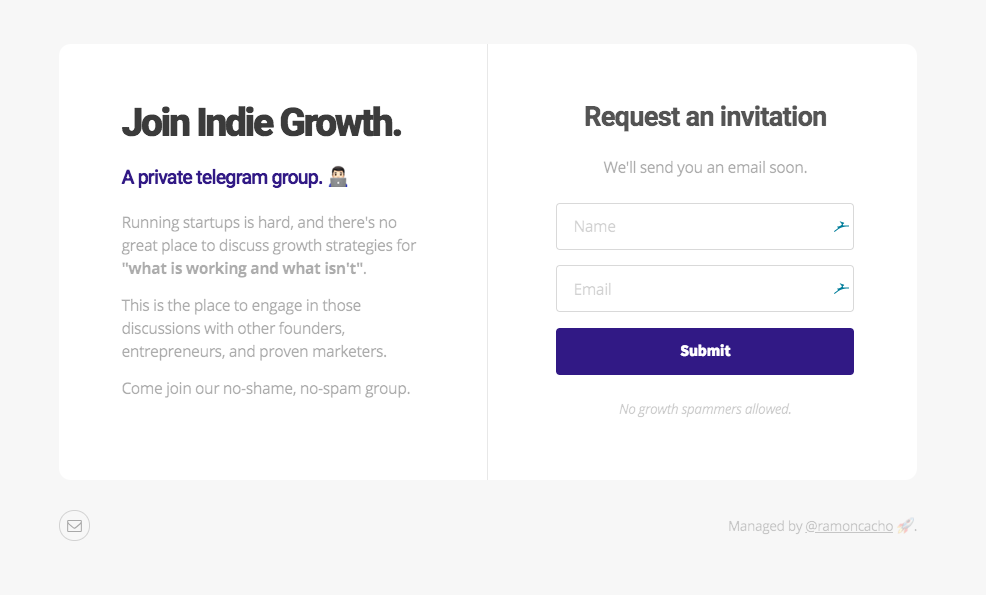Viewport: 986px width, 595px height.
Task: Click the autofill icon in the Name field
Action: 840,226
